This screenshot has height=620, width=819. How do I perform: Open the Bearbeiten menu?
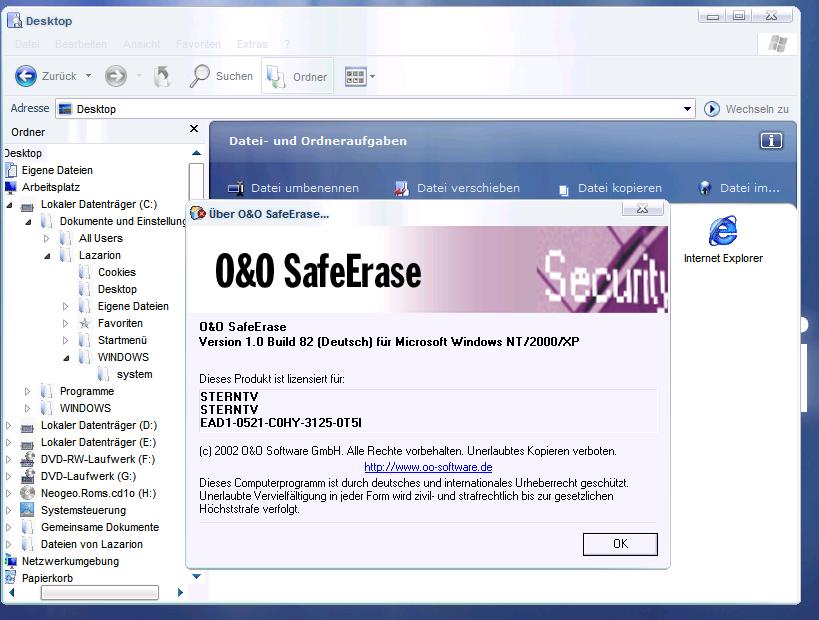click(81, 44)
